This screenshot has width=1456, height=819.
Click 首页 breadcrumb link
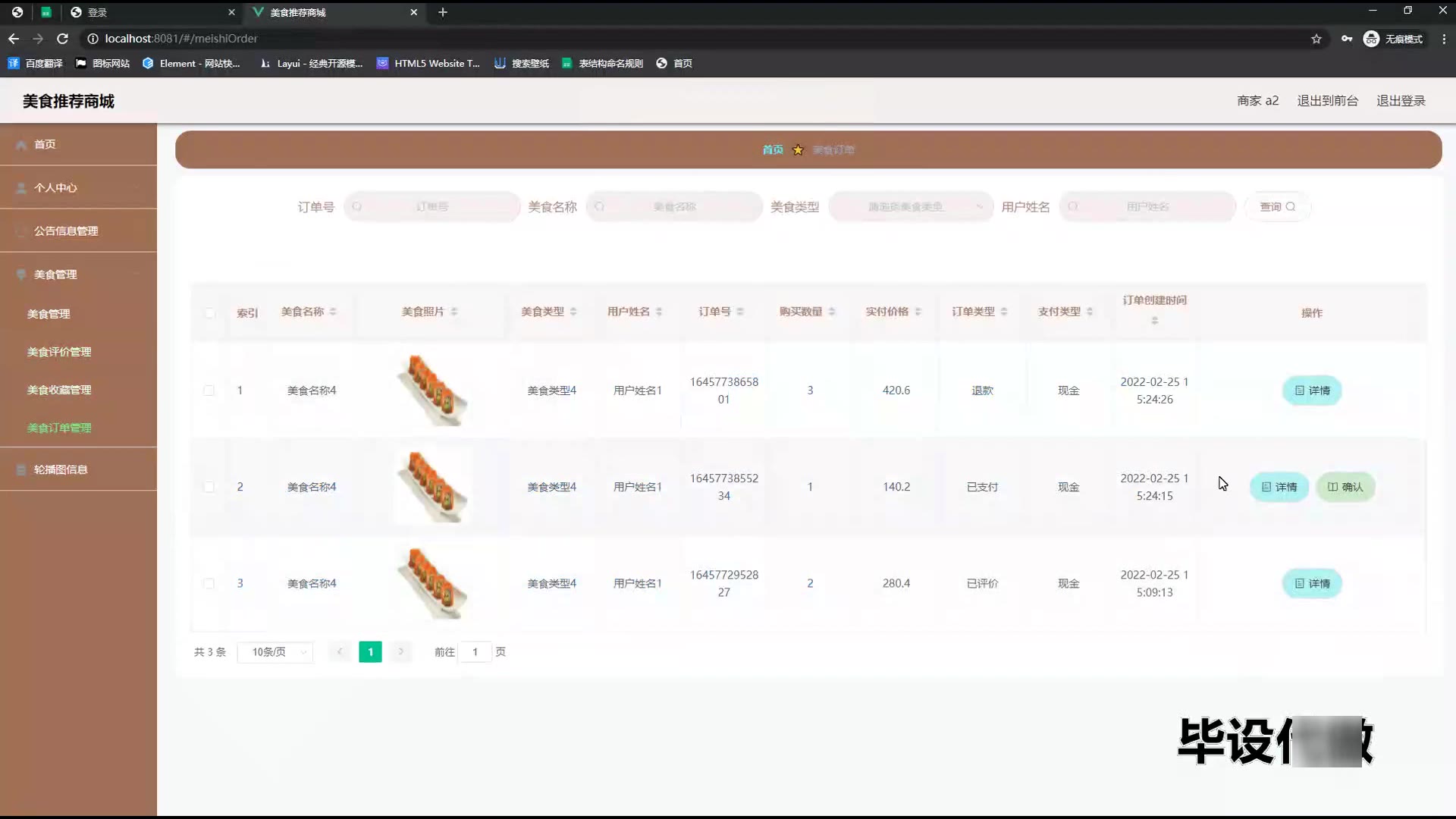(773, 150)
